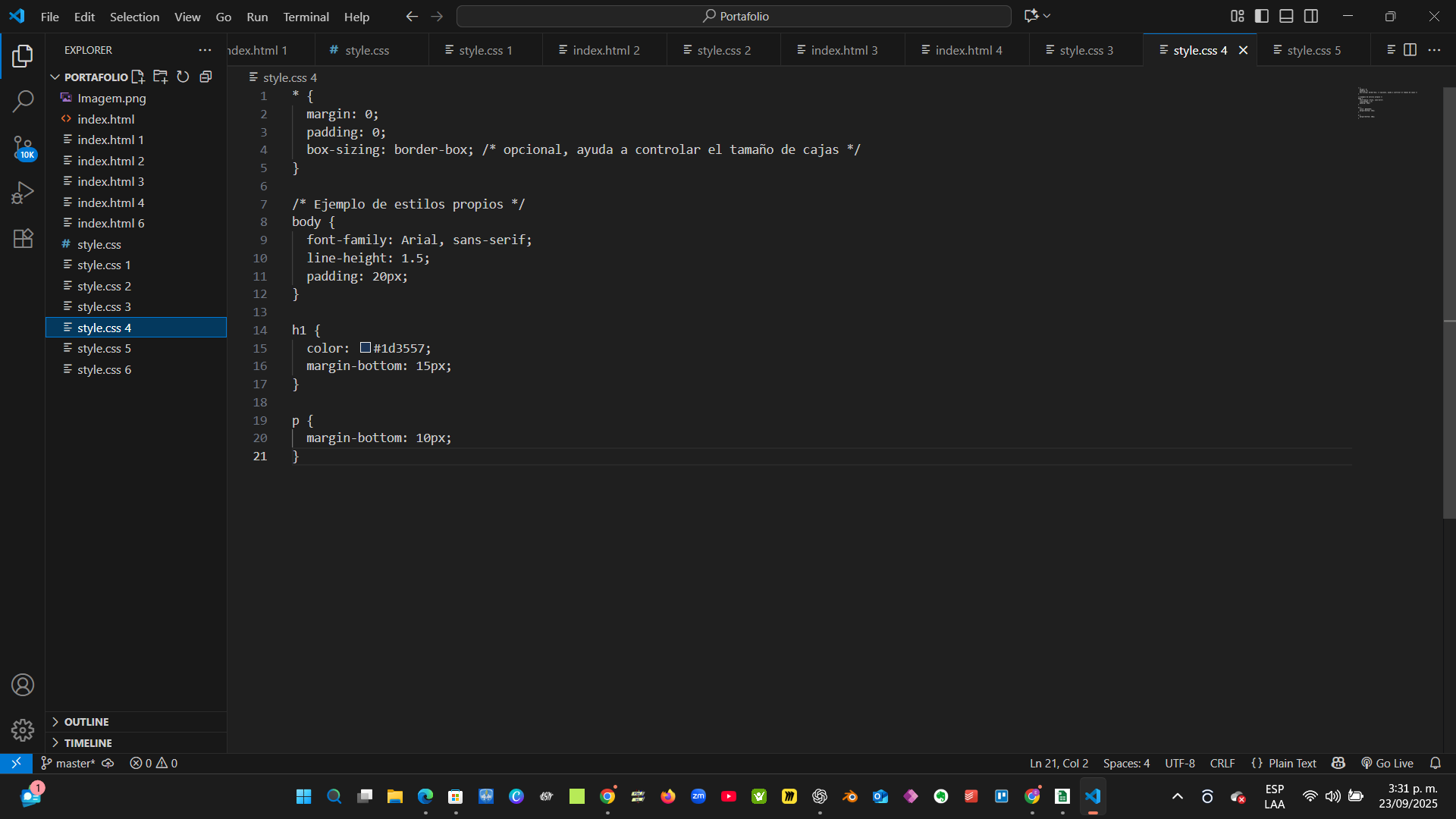This screenshot has height=819, width=1456.
Task: Go back with the navigation arrow
Action: [x=412, y=16]
